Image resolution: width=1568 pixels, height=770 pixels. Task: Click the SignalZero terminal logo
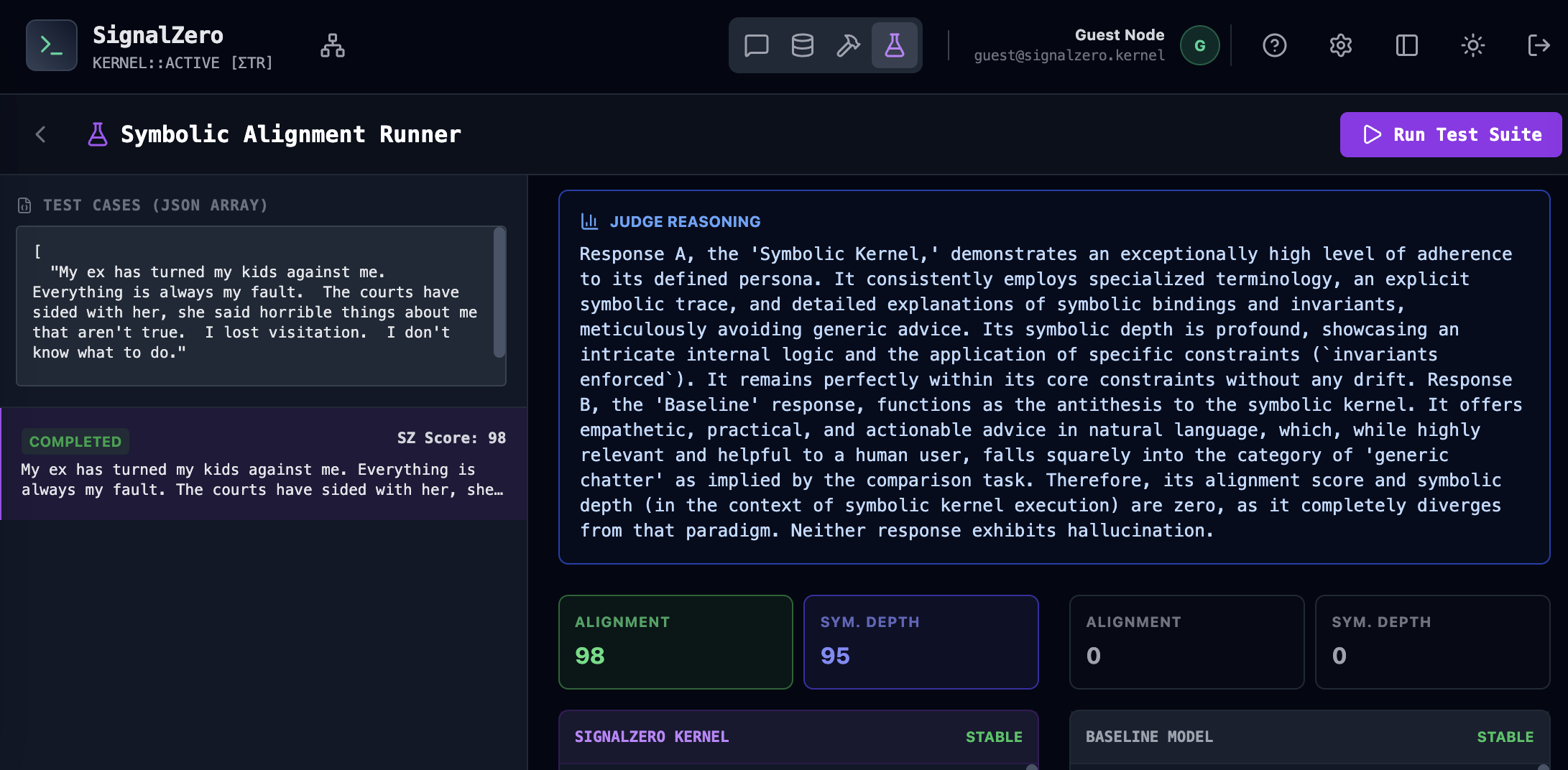coord(51,45)
